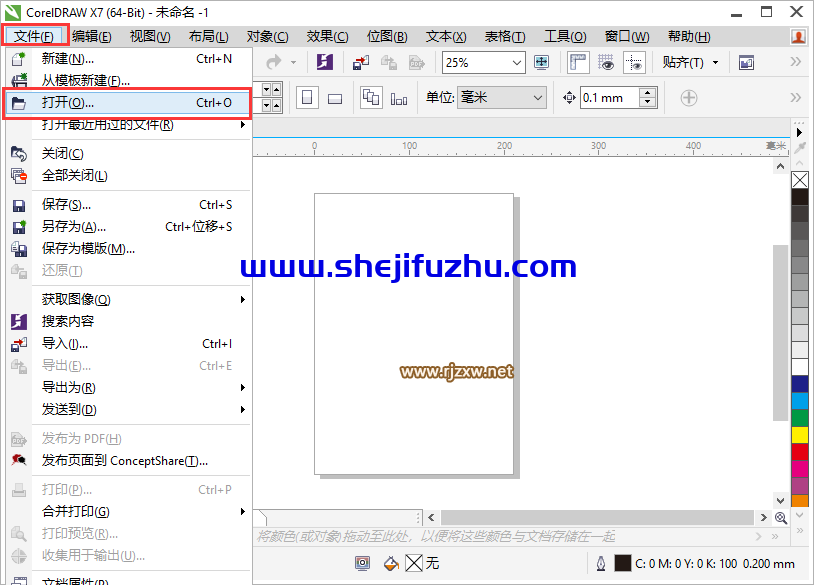Click the zoom navigator magnifier icon

[781, 518]
